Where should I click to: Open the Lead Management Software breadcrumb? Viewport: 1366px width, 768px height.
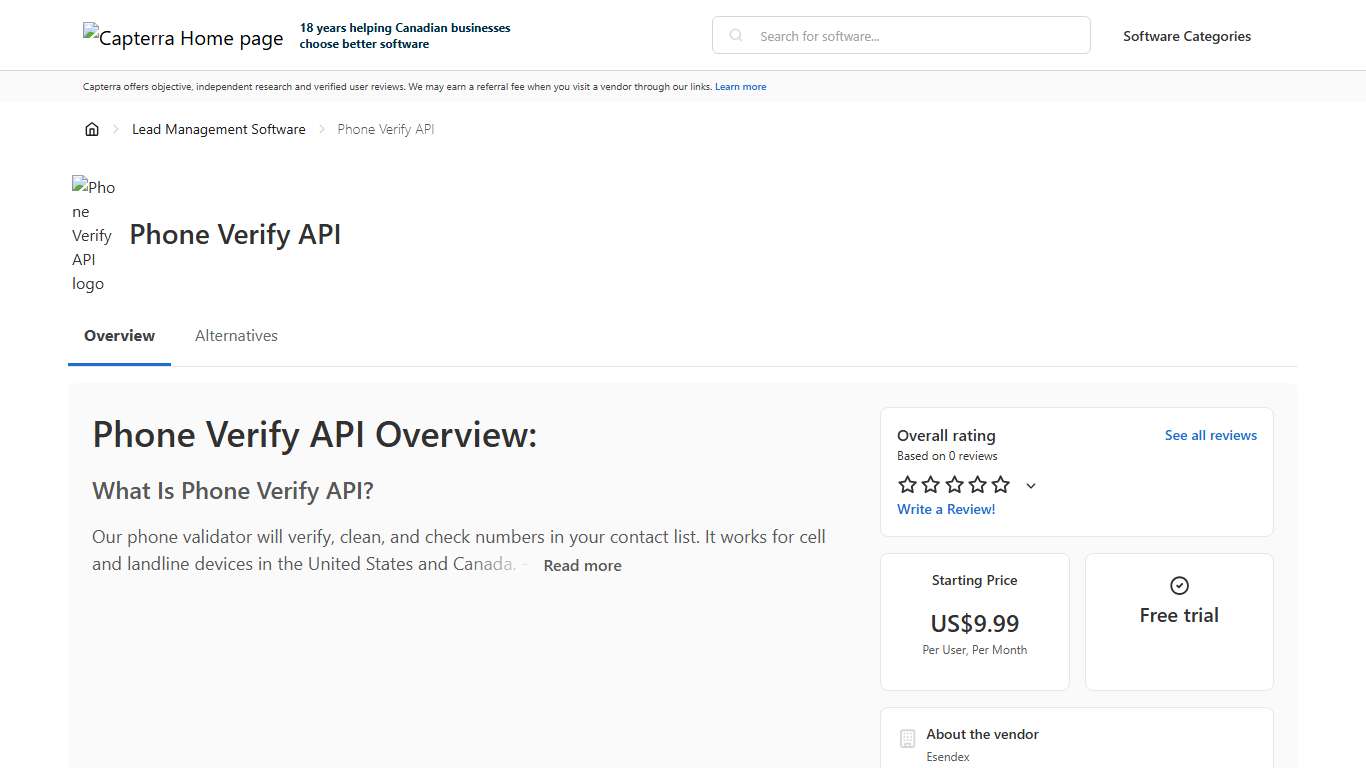[218, 128]
